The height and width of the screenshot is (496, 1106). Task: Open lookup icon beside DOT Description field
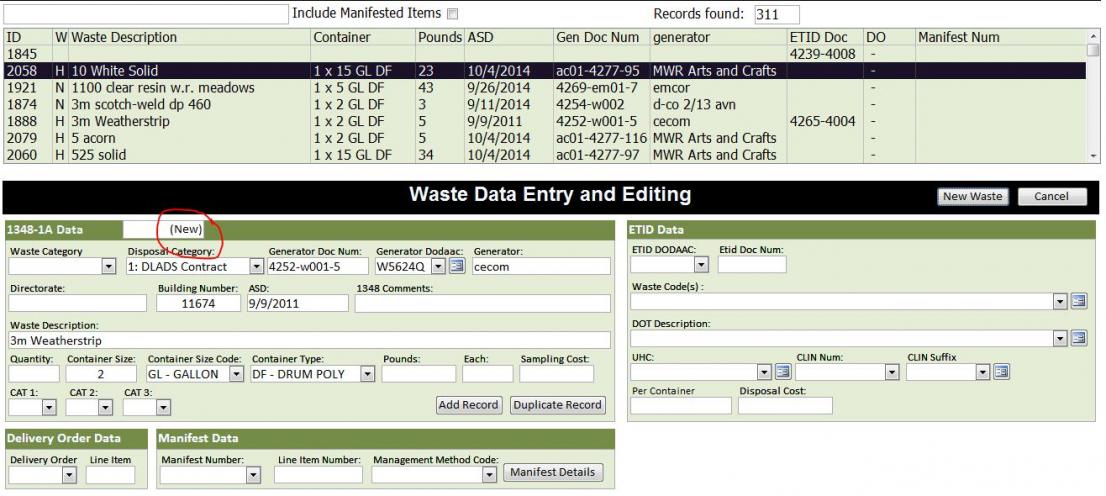(1079, 338)
